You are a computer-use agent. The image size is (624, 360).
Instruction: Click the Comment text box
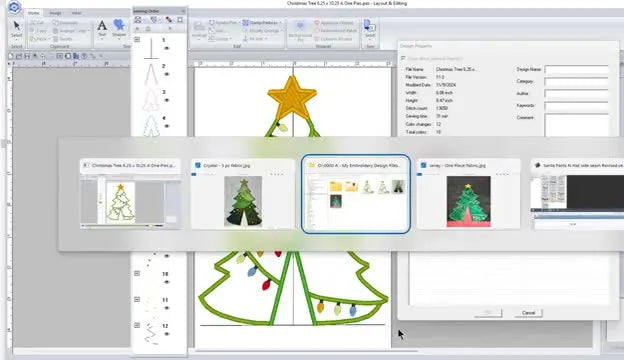[x=576, y=125]
